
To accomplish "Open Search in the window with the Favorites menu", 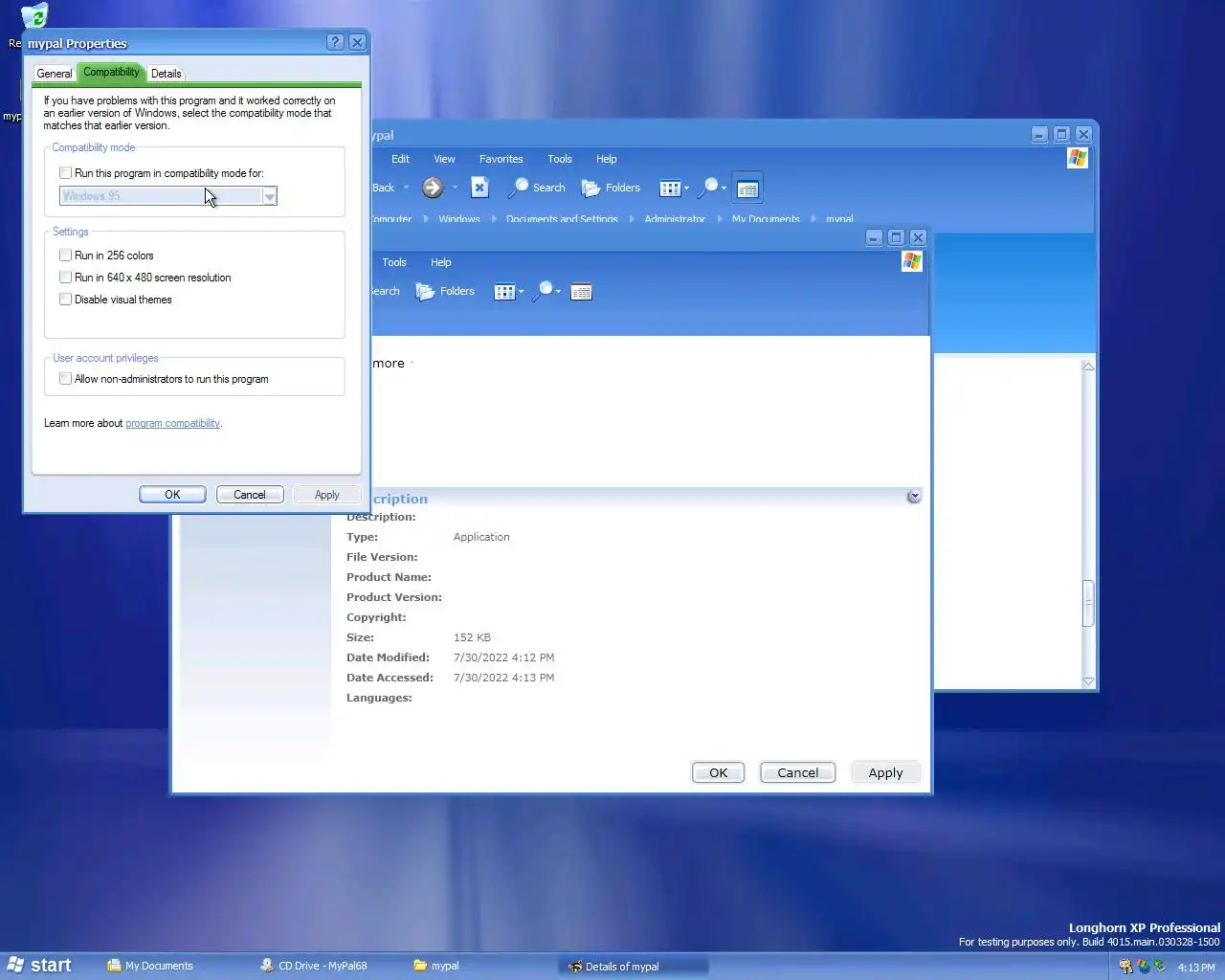I will 537,188.
